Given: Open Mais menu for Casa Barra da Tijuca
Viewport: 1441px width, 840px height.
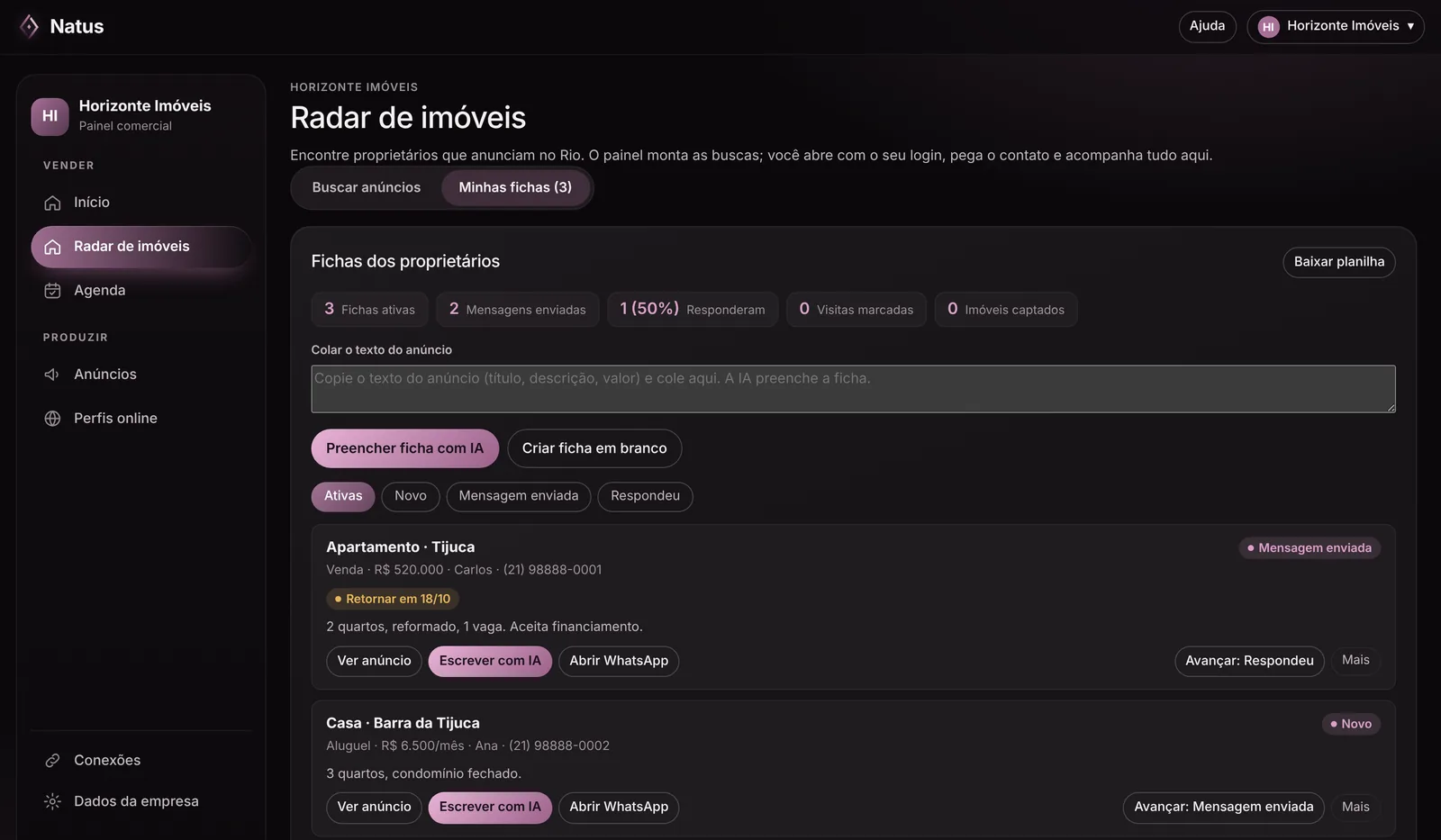Looking at the screenshot, I should point(1355,808).
